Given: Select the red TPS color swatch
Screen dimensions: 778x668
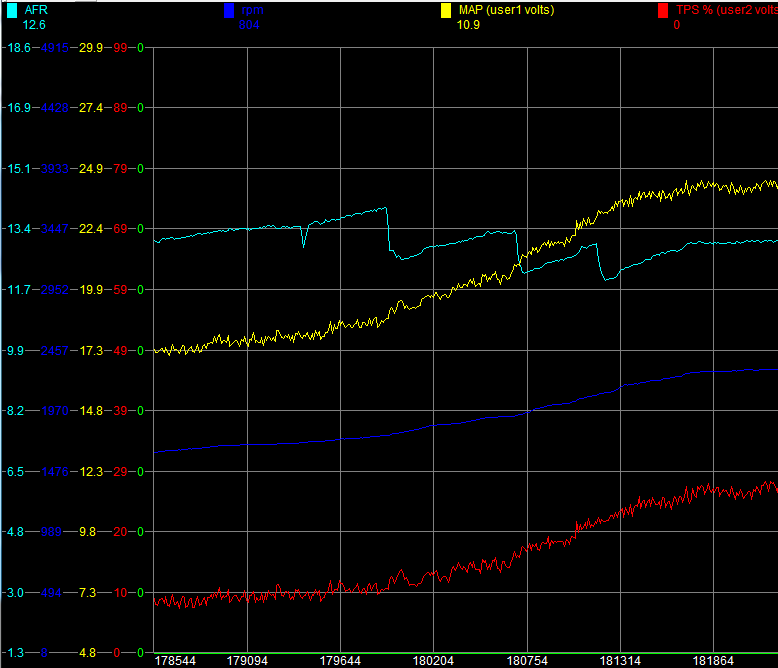Looking at the screenshot, I should pos(663,10).
